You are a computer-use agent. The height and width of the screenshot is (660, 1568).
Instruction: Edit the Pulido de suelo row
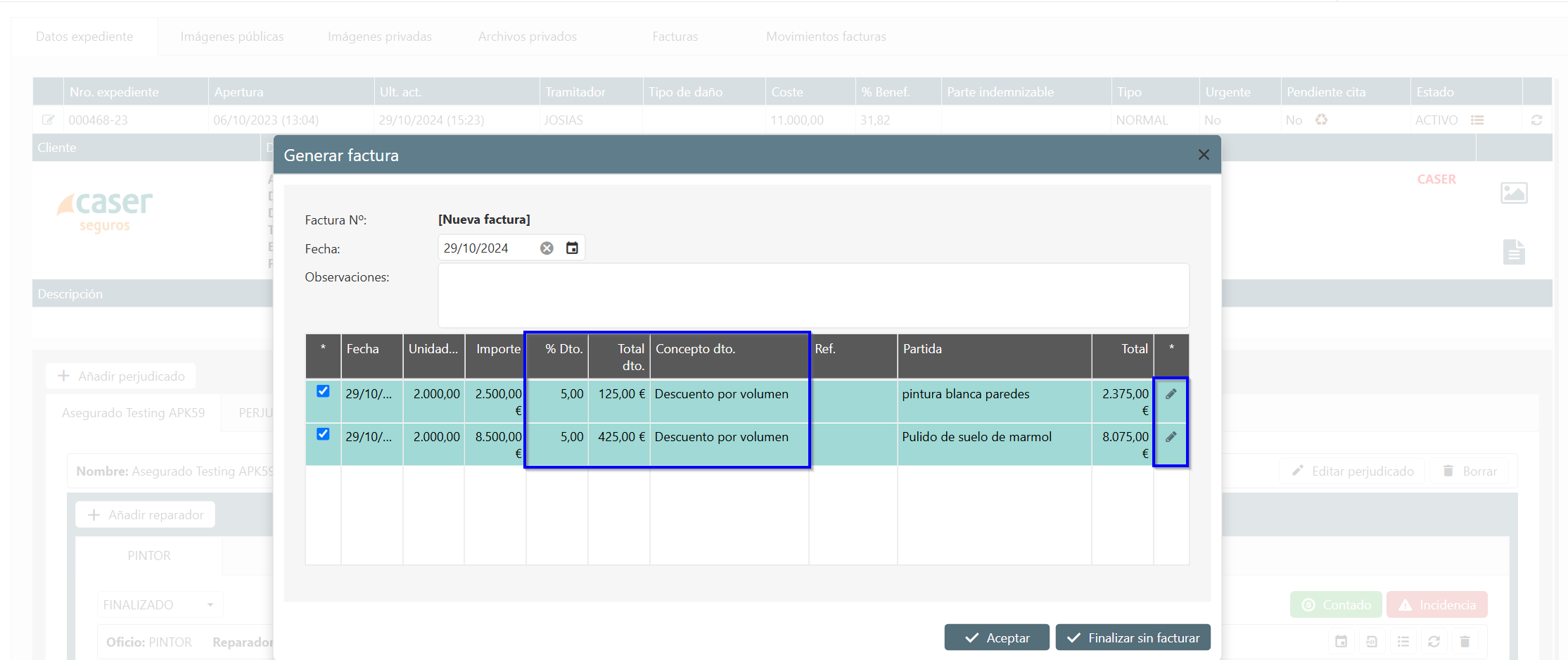1171,437
